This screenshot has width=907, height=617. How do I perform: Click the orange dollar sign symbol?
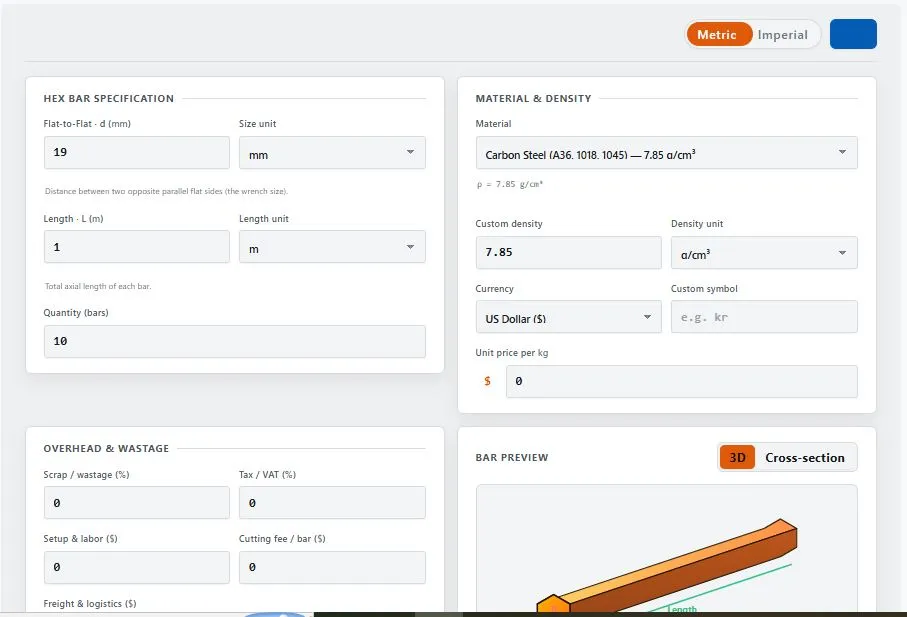[488, 381]
